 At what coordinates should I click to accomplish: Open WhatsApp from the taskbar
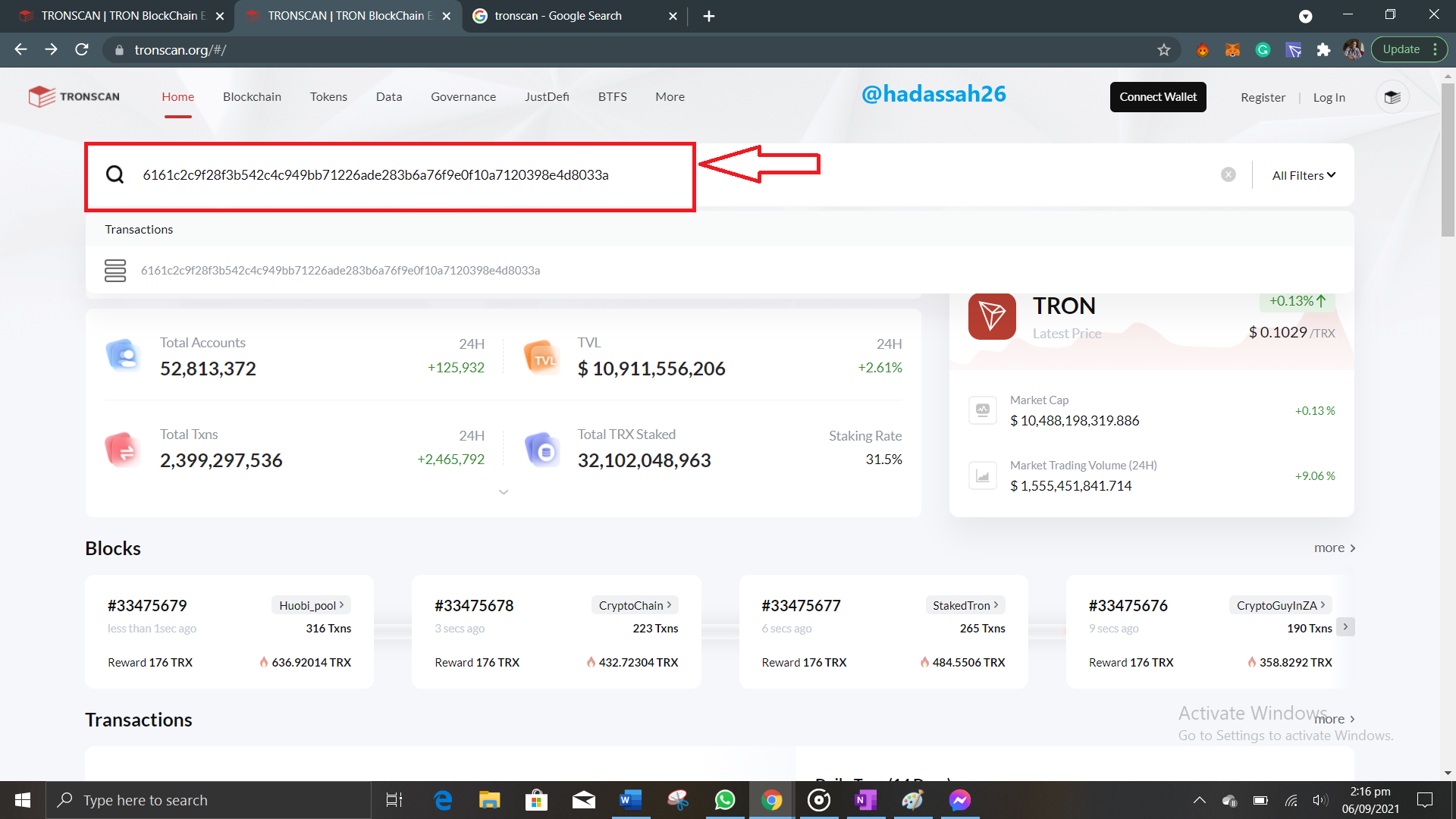coord(725,800)
